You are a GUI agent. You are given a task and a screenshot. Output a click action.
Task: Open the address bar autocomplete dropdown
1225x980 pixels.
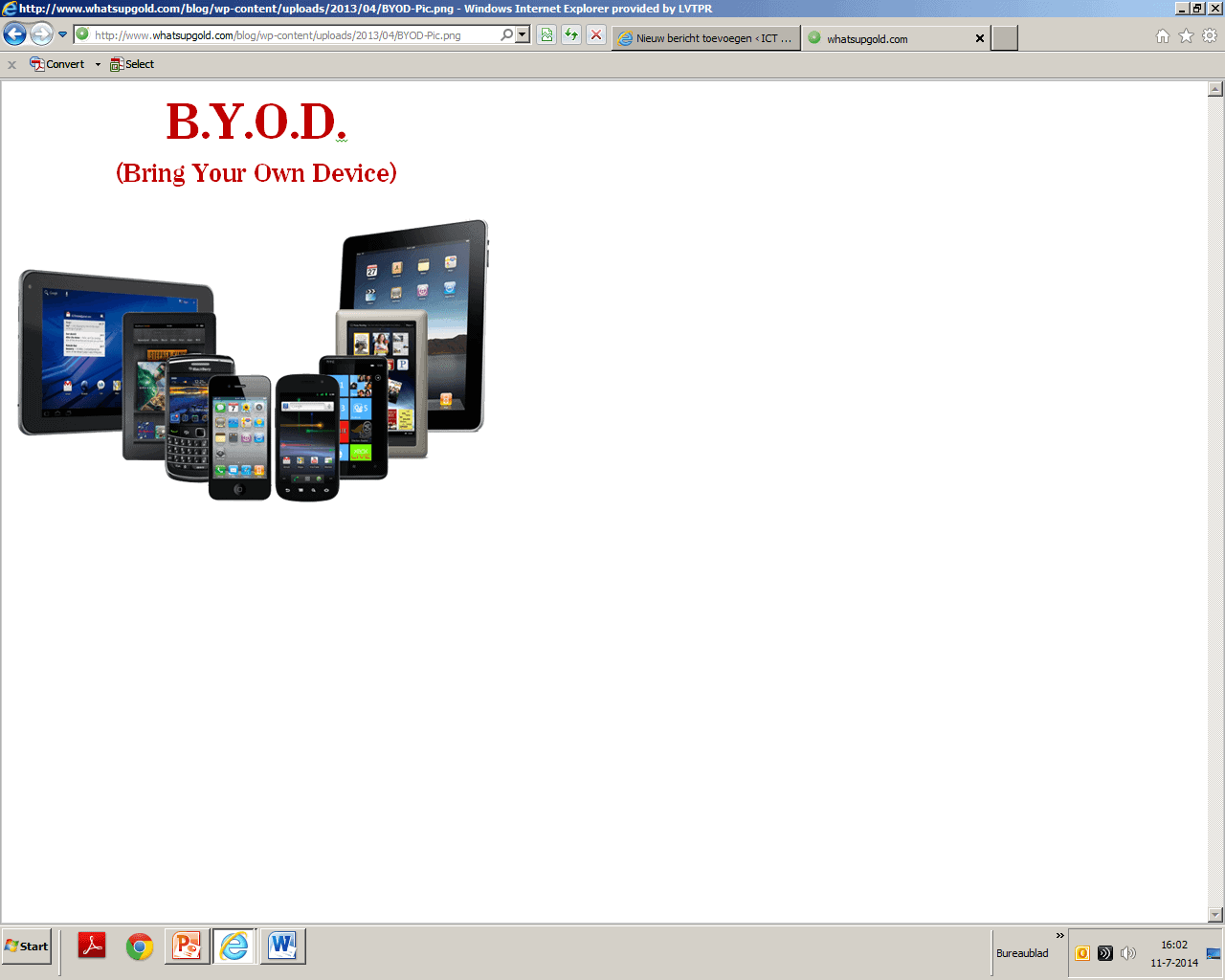tap(522, 34)
